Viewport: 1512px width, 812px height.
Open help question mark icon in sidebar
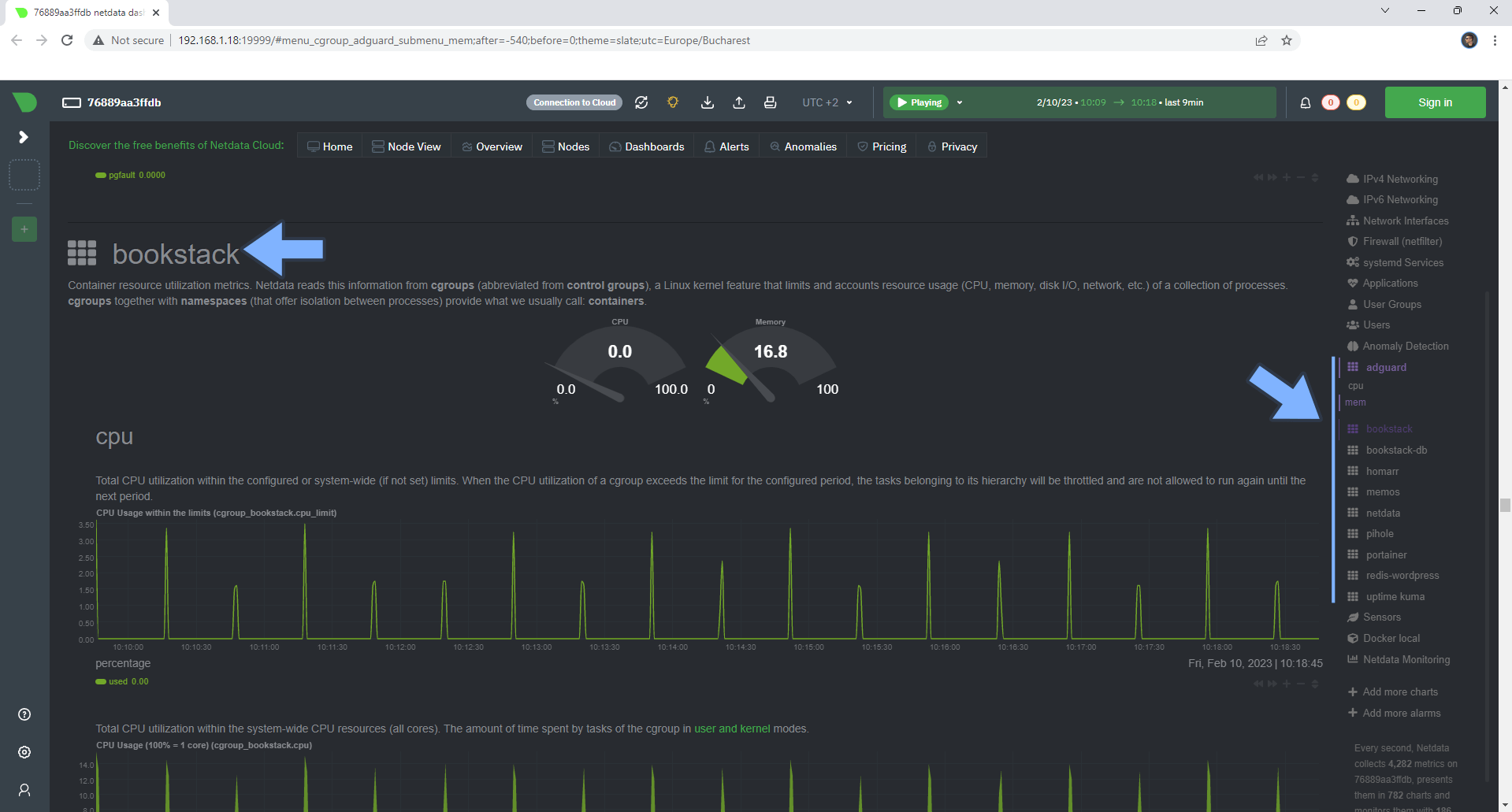(x=24, y=714)
